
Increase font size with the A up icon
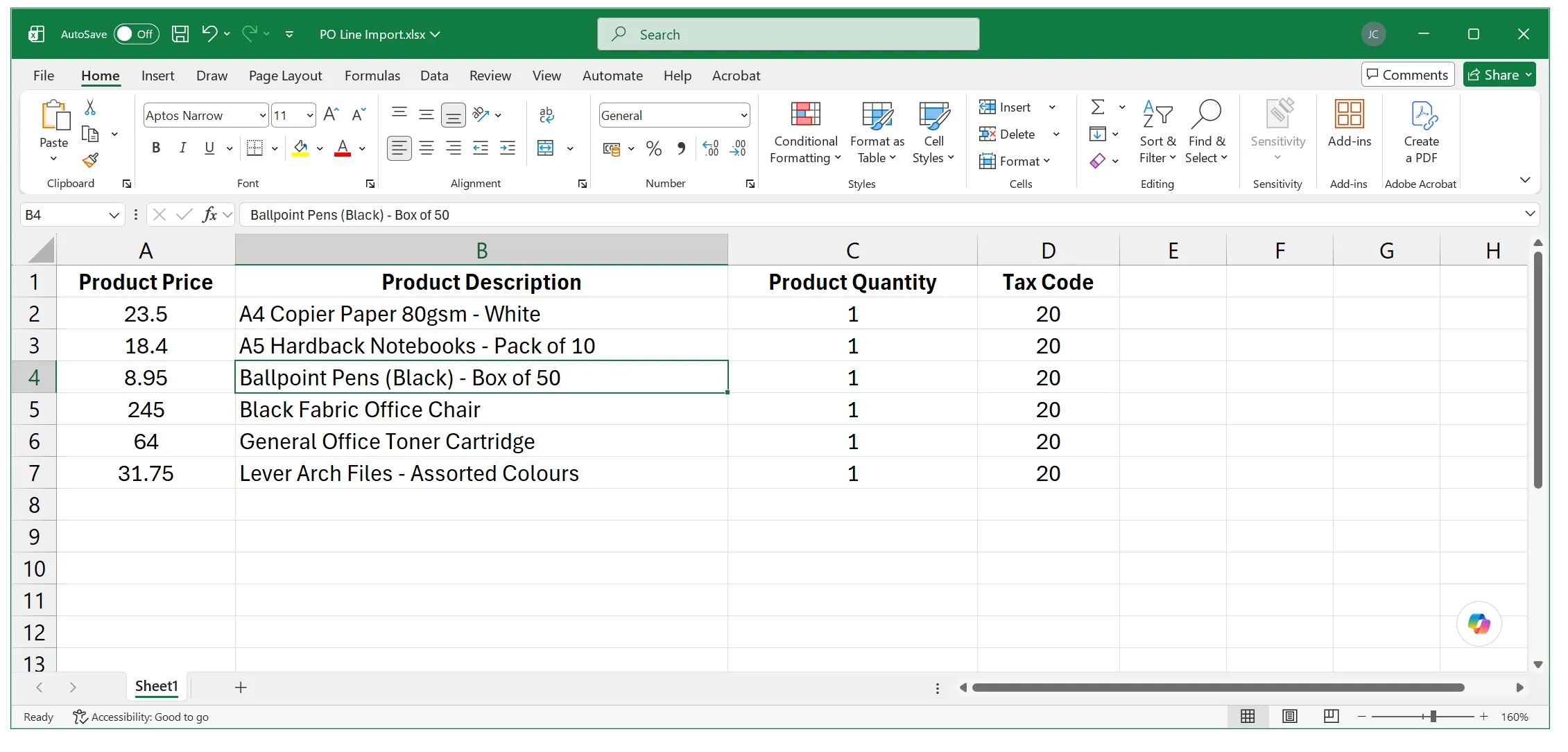pos(331,114)
